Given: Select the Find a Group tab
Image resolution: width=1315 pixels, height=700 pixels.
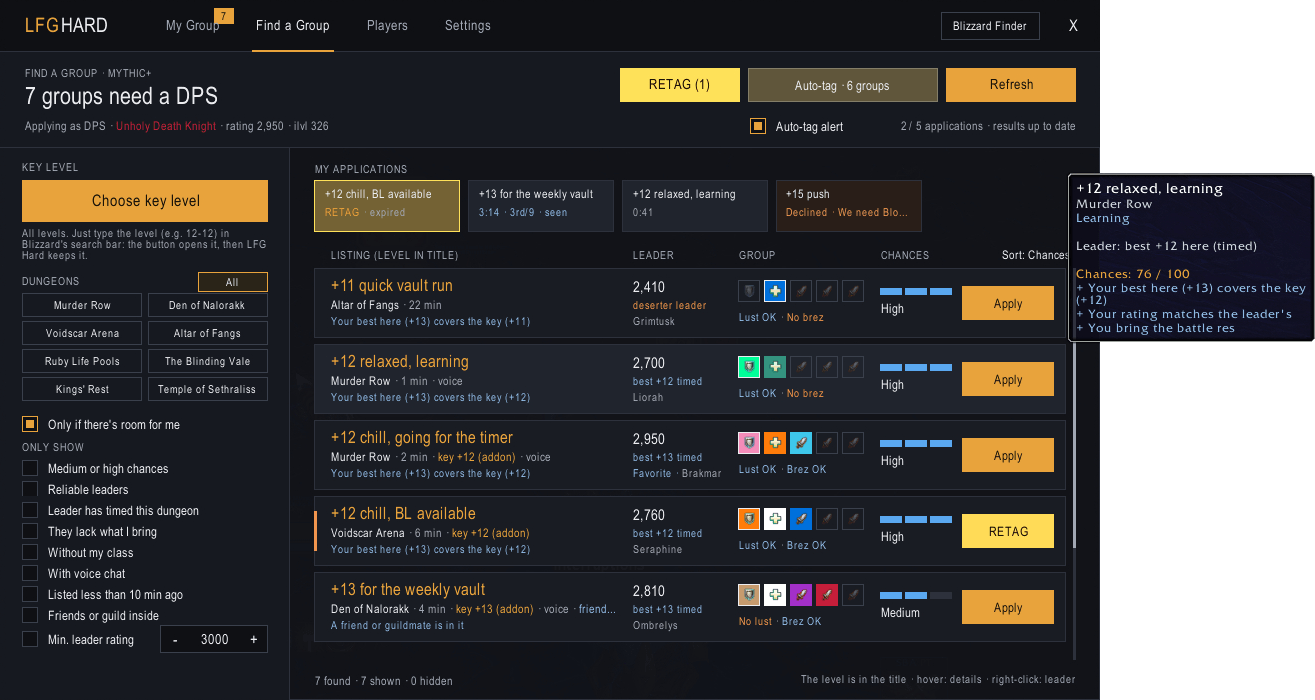Looking at the screenshot, I should [292, 25].
